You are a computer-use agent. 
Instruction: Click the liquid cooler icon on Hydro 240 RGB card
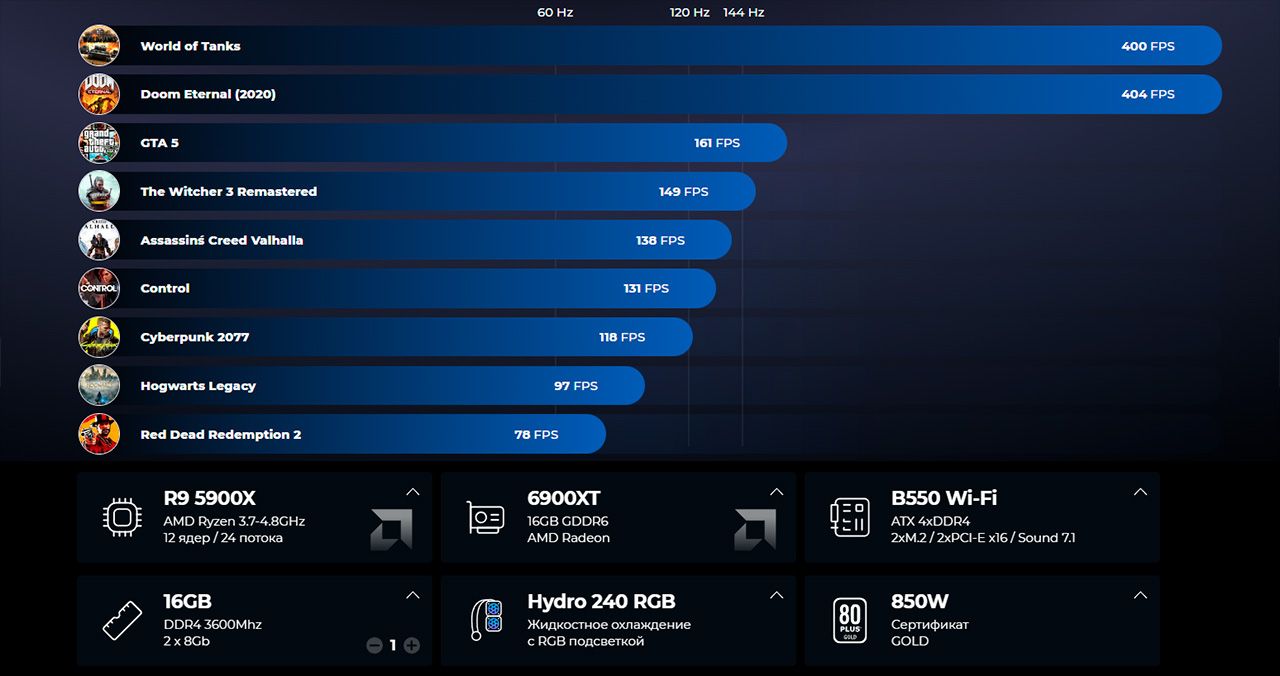coord(486,621)
